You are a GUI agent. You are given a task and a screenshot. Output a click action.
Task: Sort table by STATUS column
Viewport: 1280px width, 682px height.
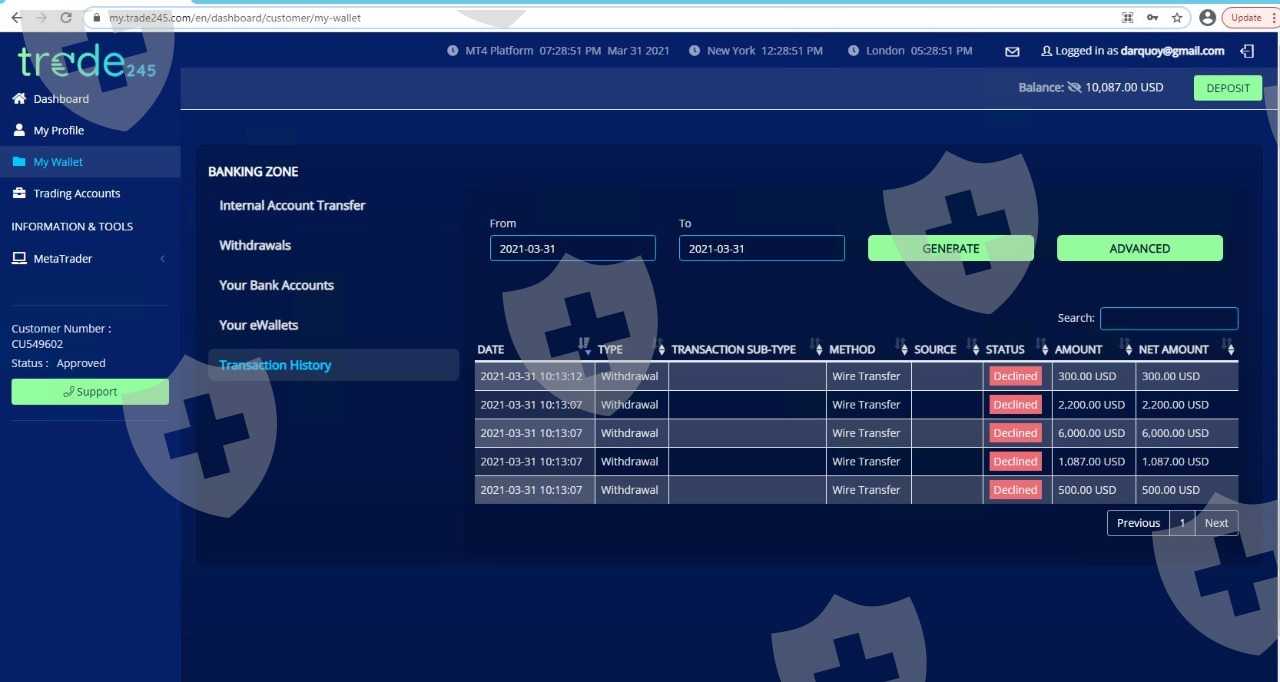pos(1016,349)
